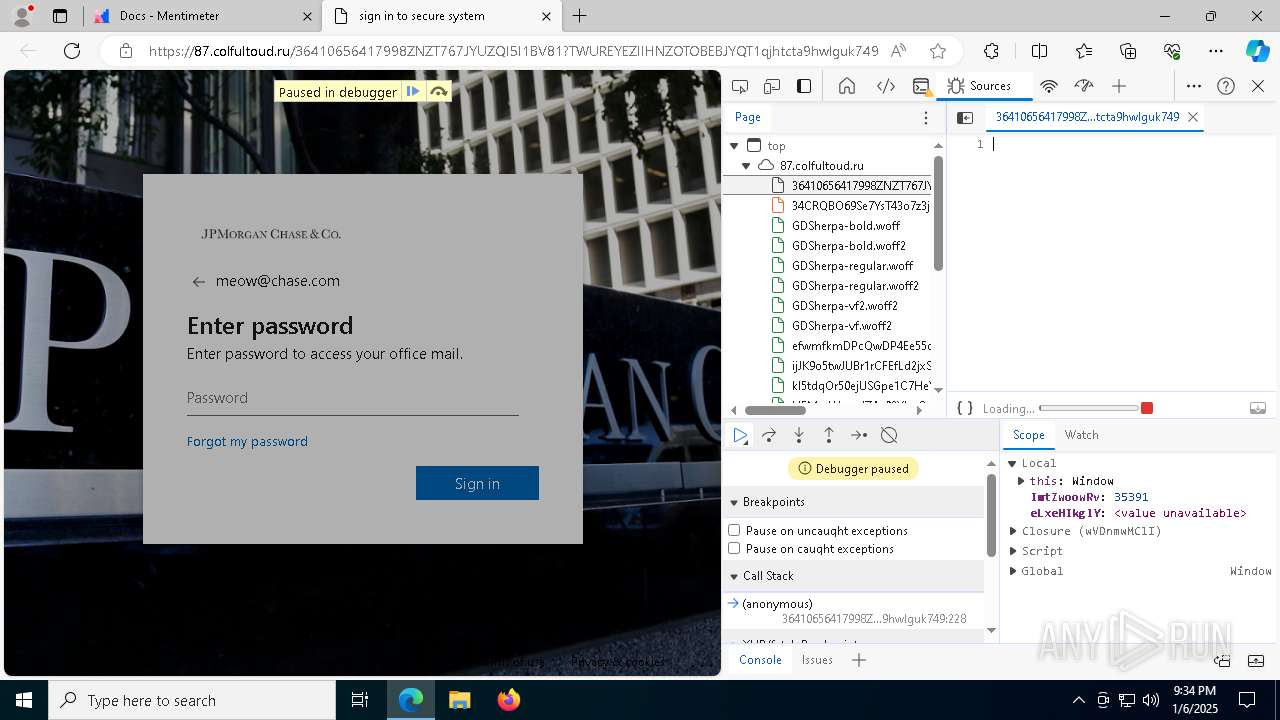The height and width of the screenshot is (720, 1280).
Task: Collapse the 87.colfultoud.ru domain node
Action: pyautogui.click(x=746, y=166)
